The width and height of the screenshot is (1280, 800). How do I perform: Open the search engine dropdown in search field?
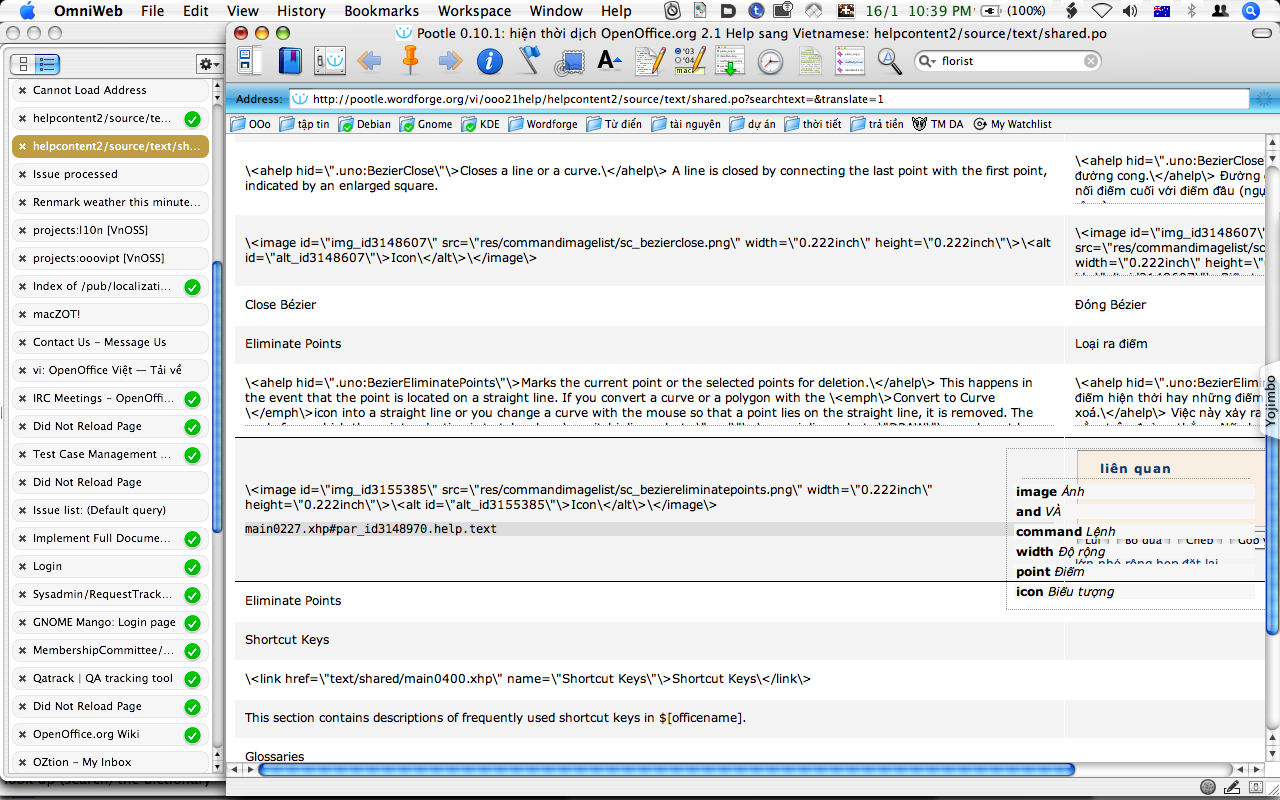[x=927, y=61]
